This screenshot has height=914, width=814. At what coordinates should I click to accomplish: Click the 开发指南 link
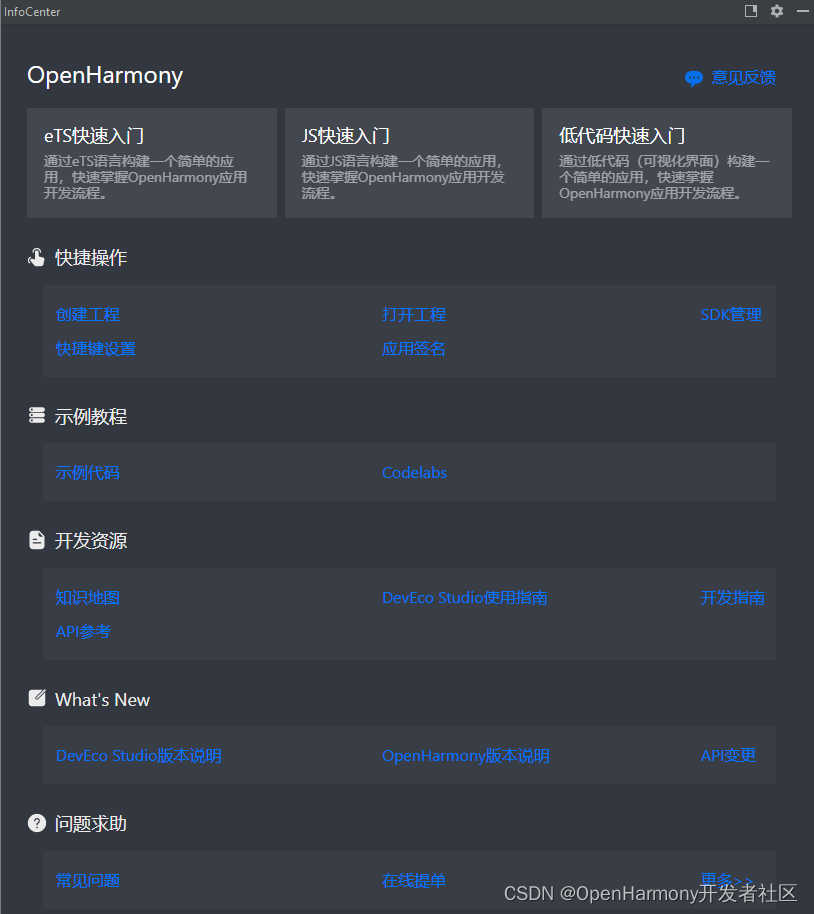(732, 597)
